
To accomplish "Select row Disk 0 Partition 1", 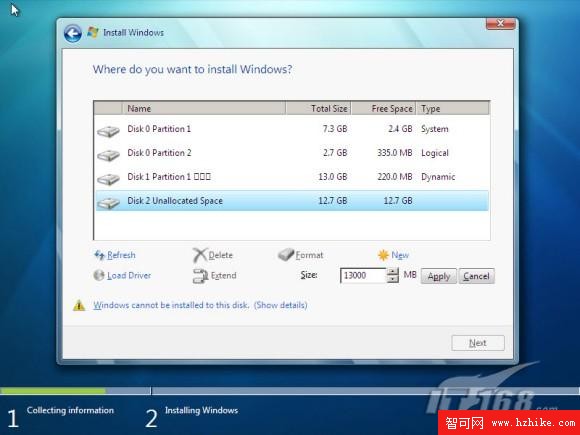I will click(x=292, y=129).
